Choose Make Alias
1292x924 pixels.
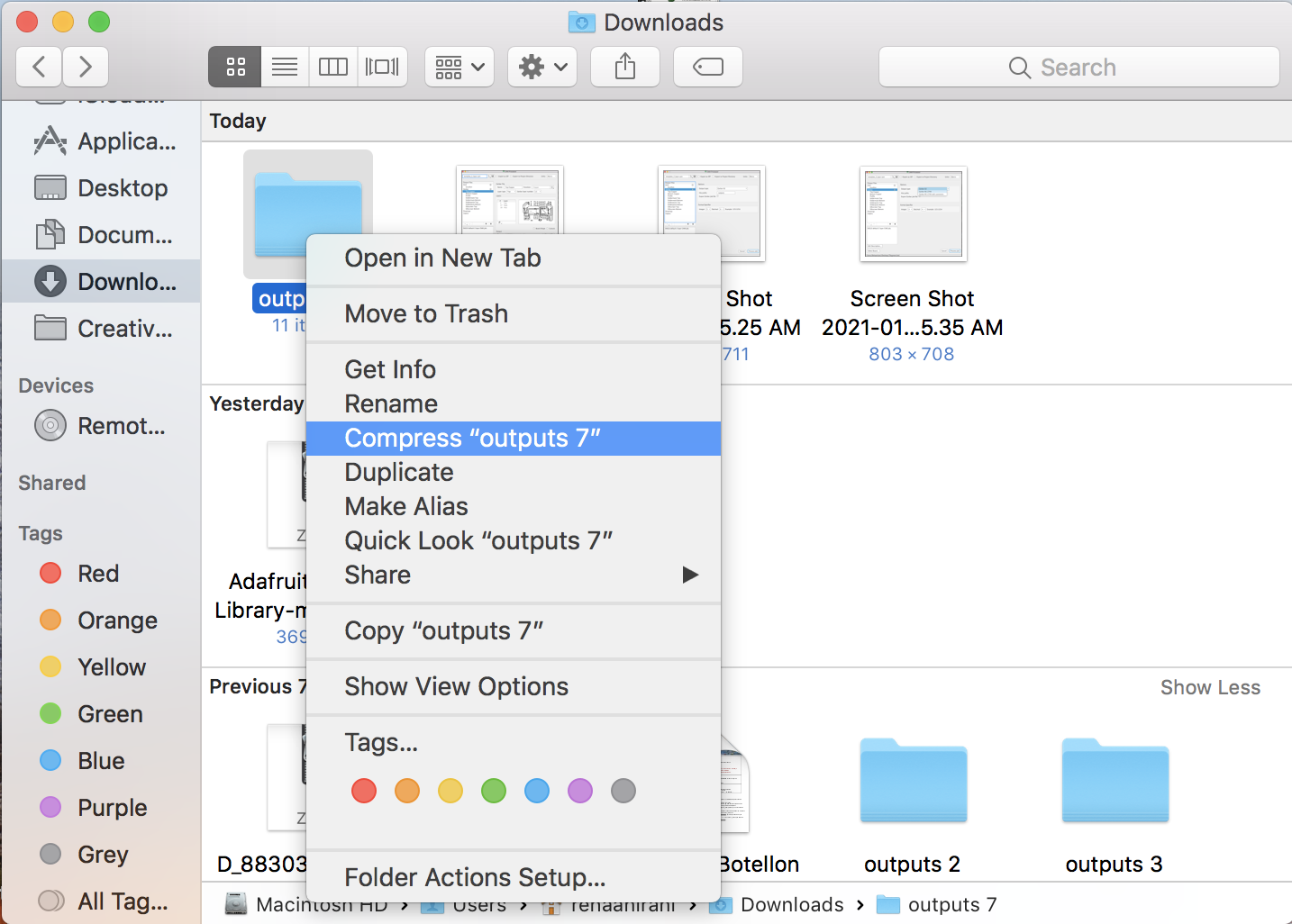[514, 507]
